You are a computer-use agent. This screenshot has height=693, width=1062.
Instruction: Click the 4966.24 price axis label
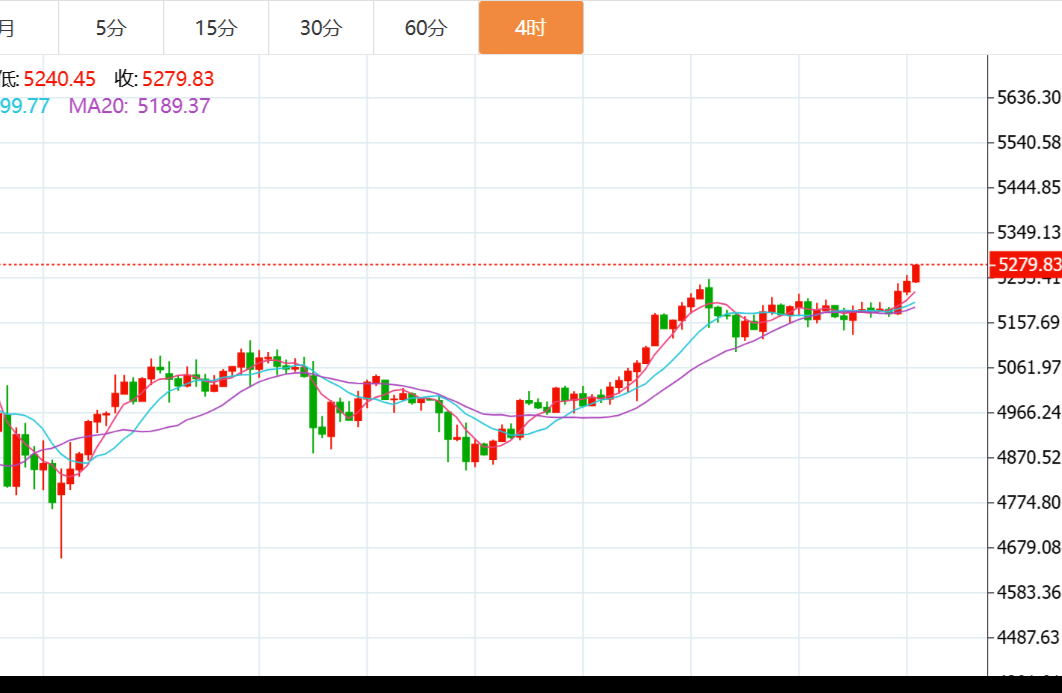[x=1029, y=412]
